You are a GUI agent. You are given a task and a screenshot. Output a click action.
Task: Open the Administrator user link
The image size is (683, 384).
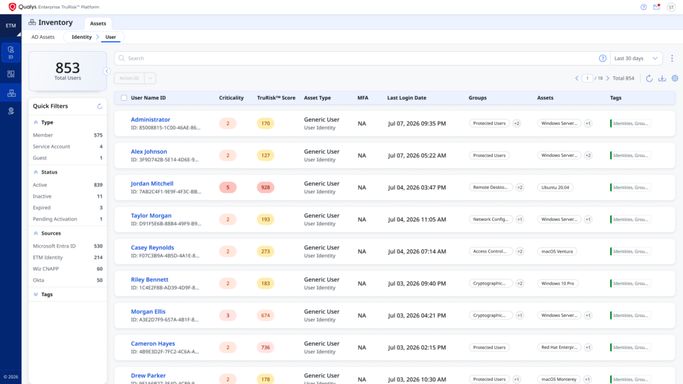pos(150,120)
